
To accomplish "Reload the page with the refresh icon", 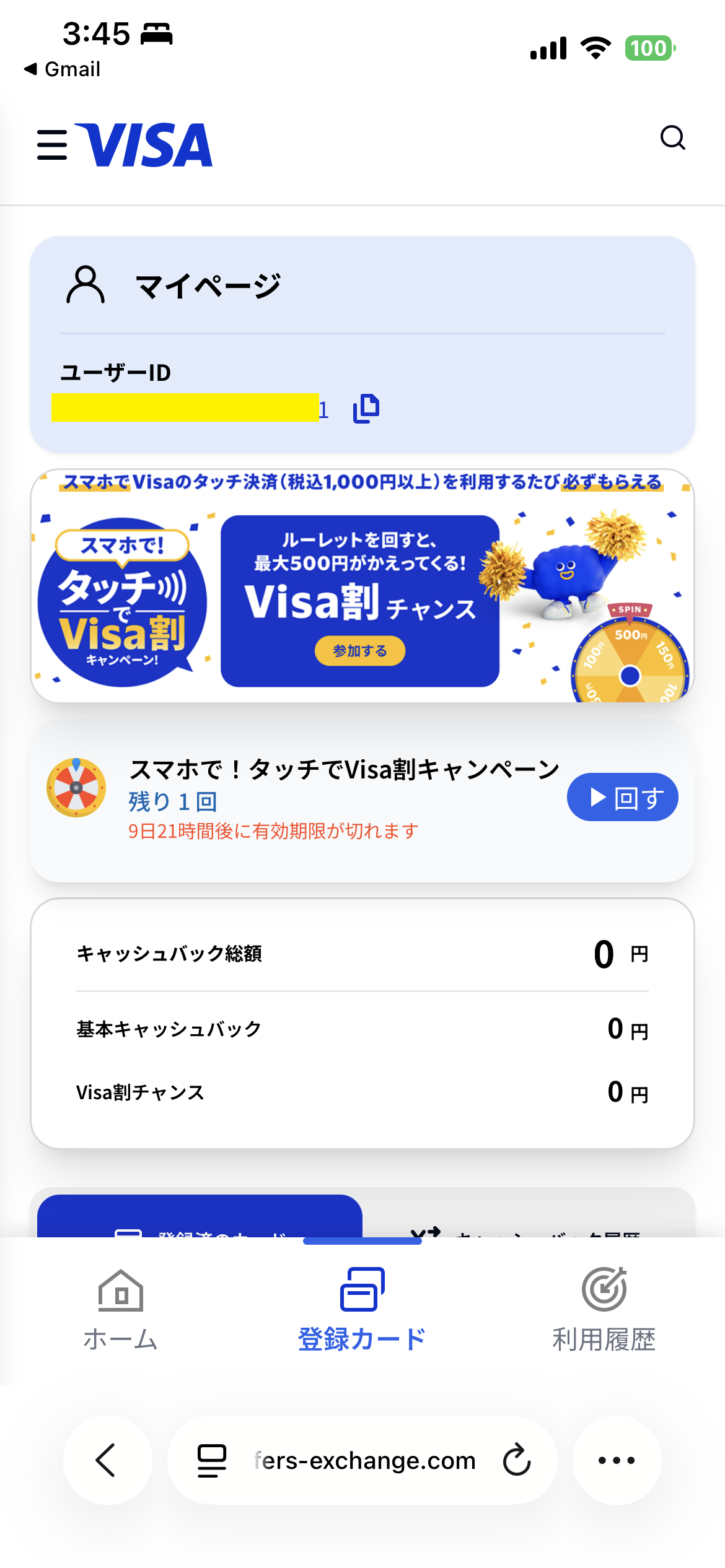I will [x=517, y=1460].
